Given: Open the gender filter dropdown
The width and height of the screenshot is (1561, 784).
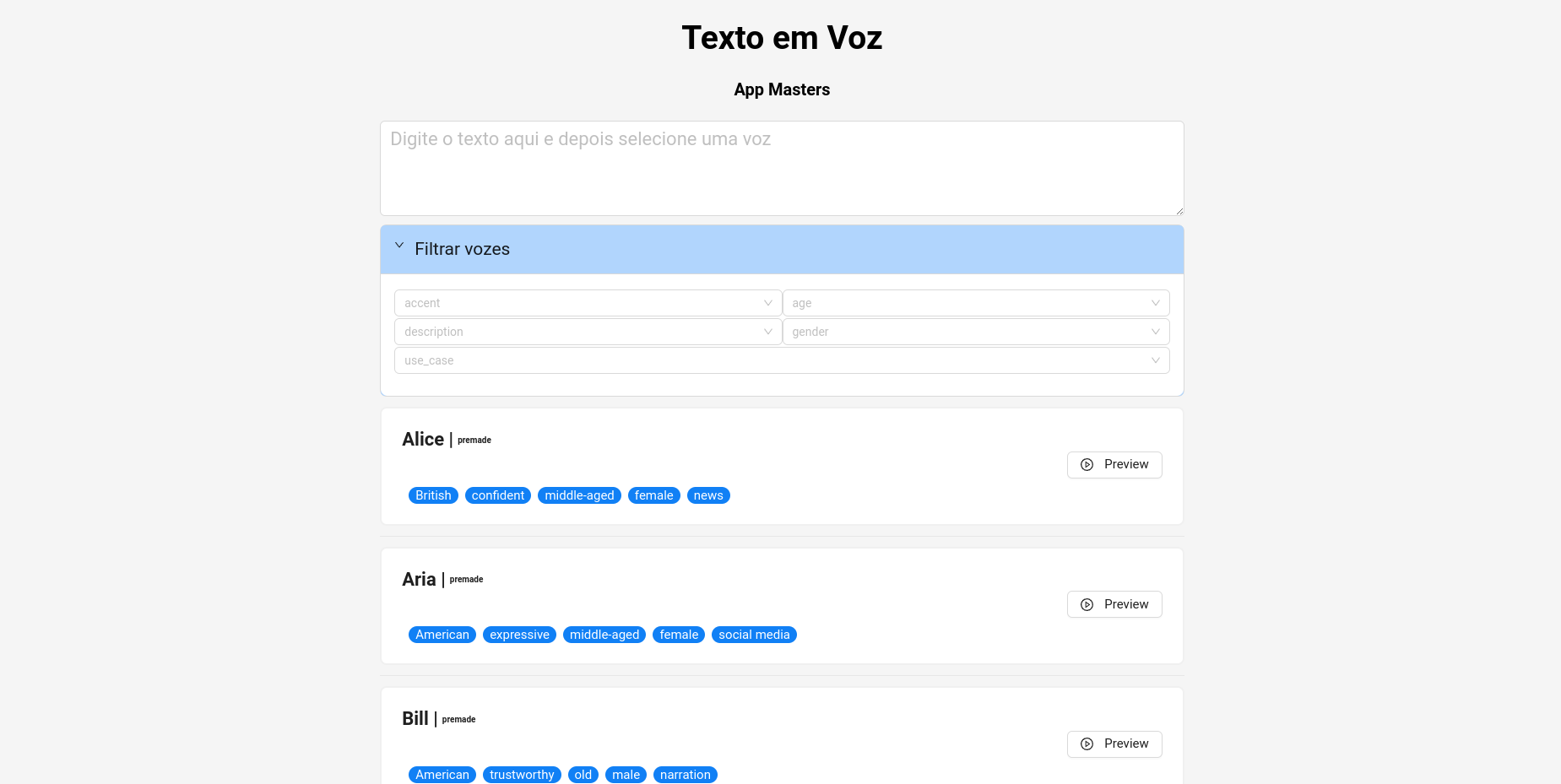Looking at the screenshot, I should pyautogui.click(x=975, y=332).
